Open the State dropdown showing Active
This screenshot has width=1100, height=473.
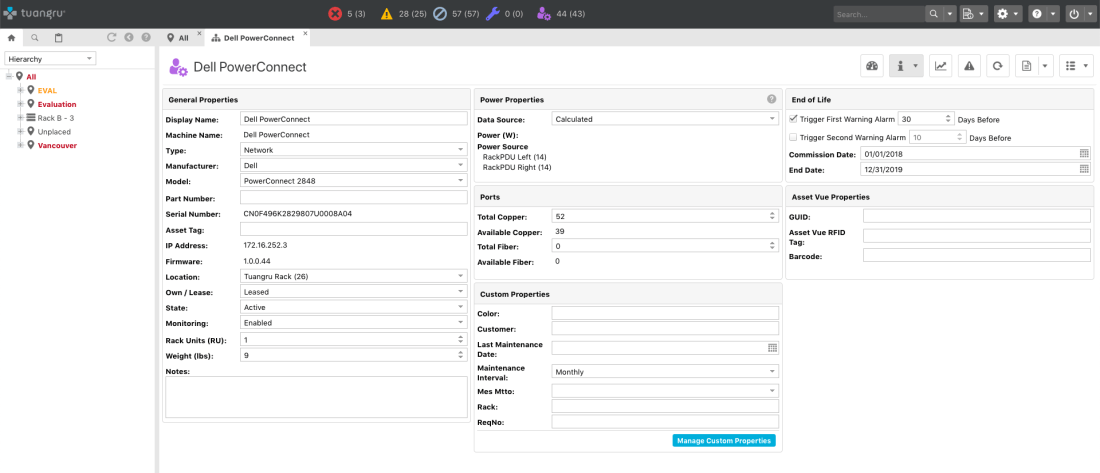click(x=354, y=307)
